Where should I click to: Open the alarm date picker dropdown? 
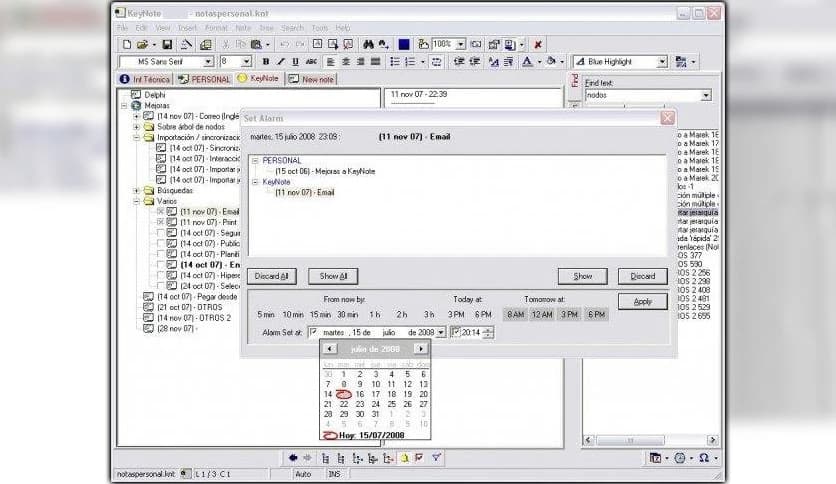(441, 332)
